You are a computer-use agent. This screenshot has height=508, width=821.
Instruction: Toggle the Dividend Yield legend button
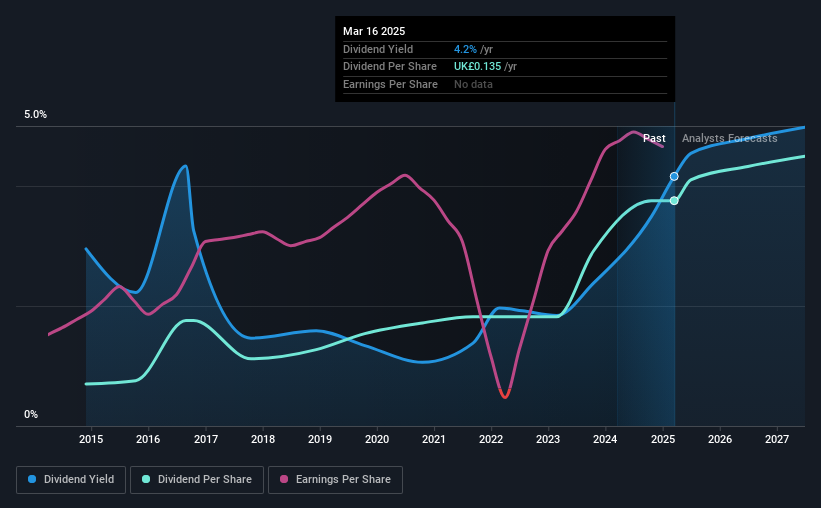point(71,480)
